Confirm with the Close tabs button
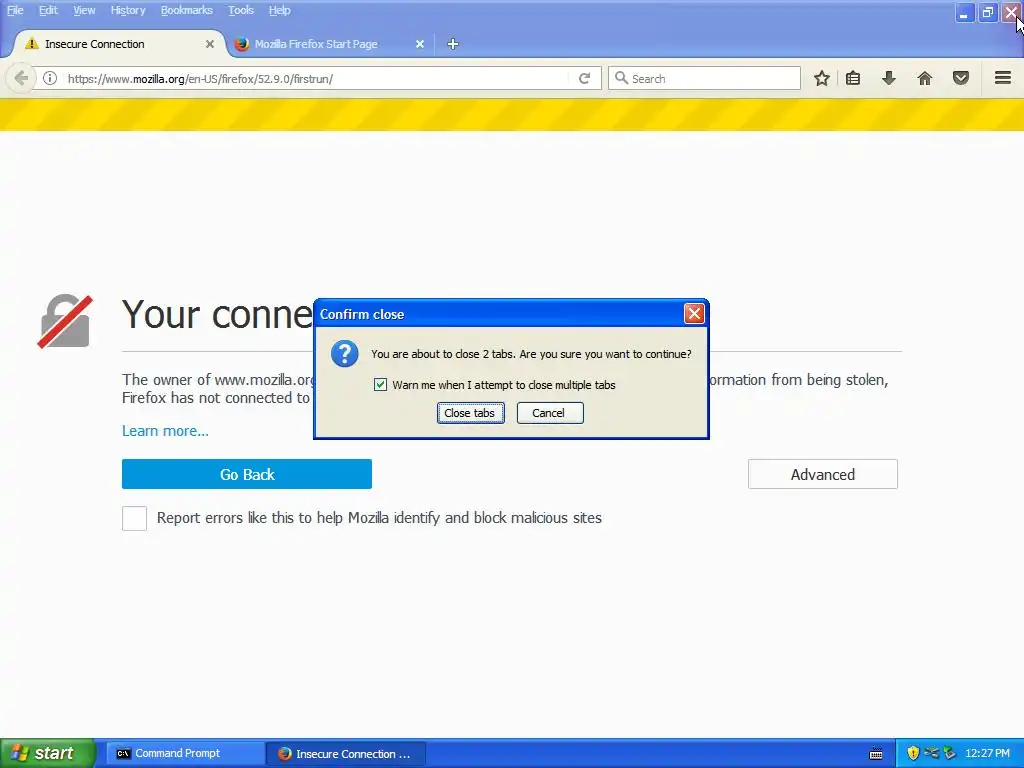 (x=470, y=413)
